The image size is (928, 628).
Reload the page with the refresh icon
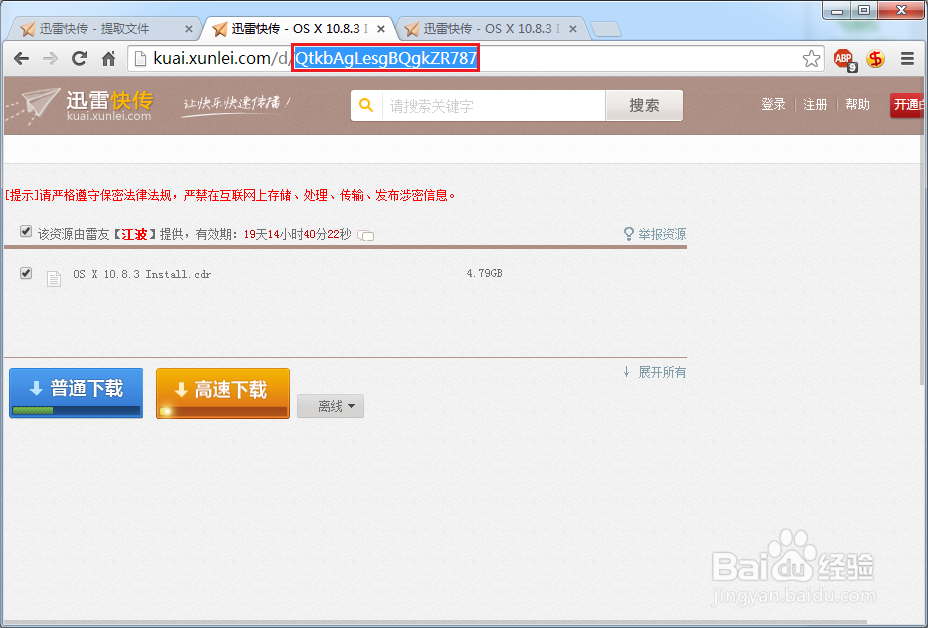point(79,58)
